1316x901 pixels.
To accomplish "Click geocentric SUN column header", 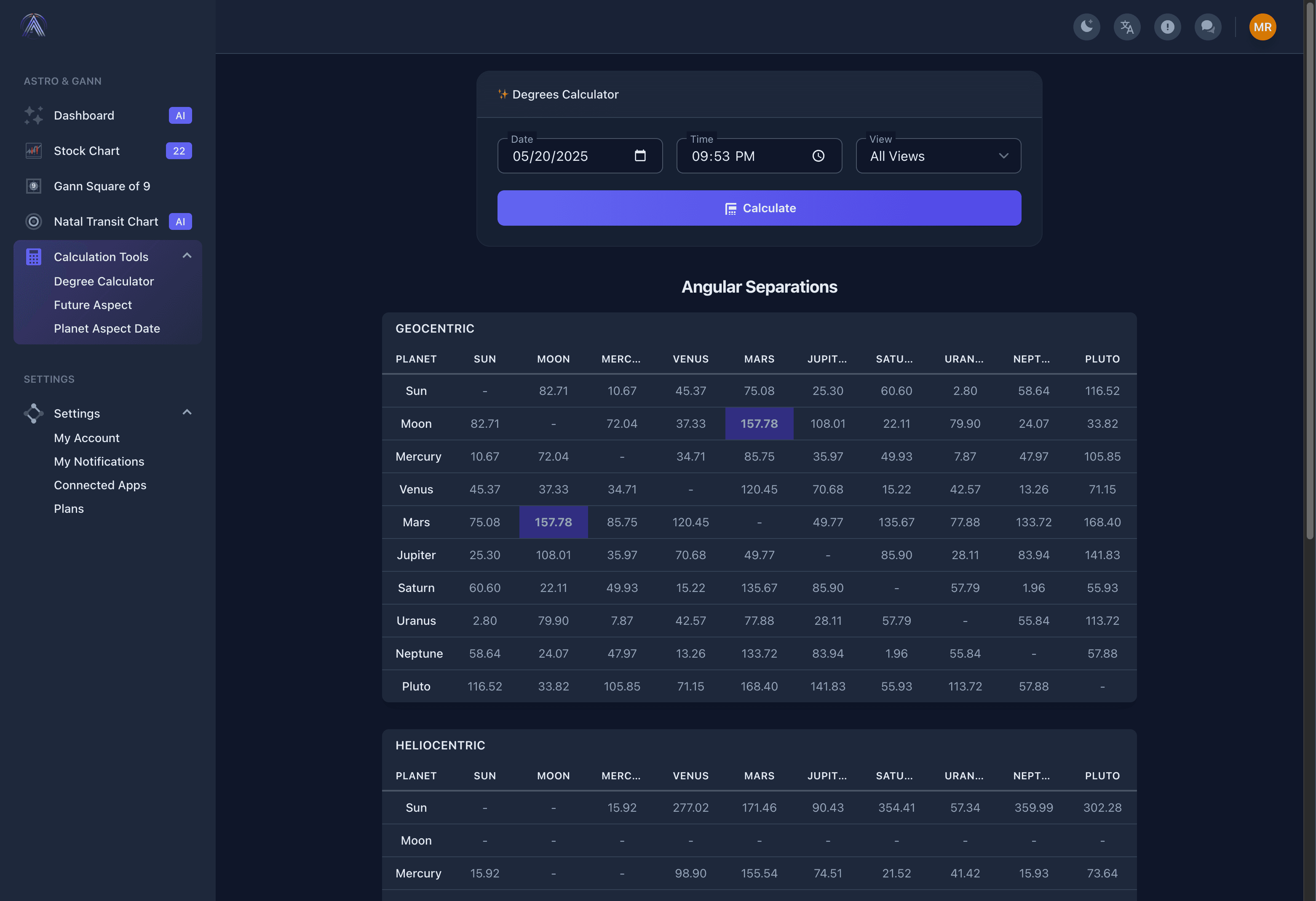I will point(485,359).
